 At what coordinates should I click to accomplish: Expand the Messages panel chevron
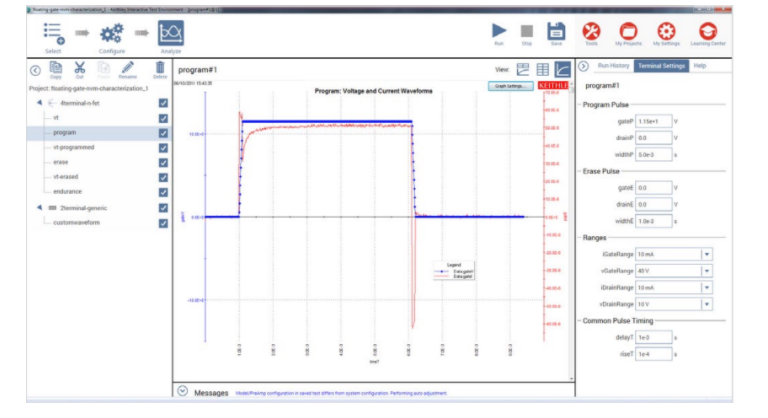click(x=183, y=391)
